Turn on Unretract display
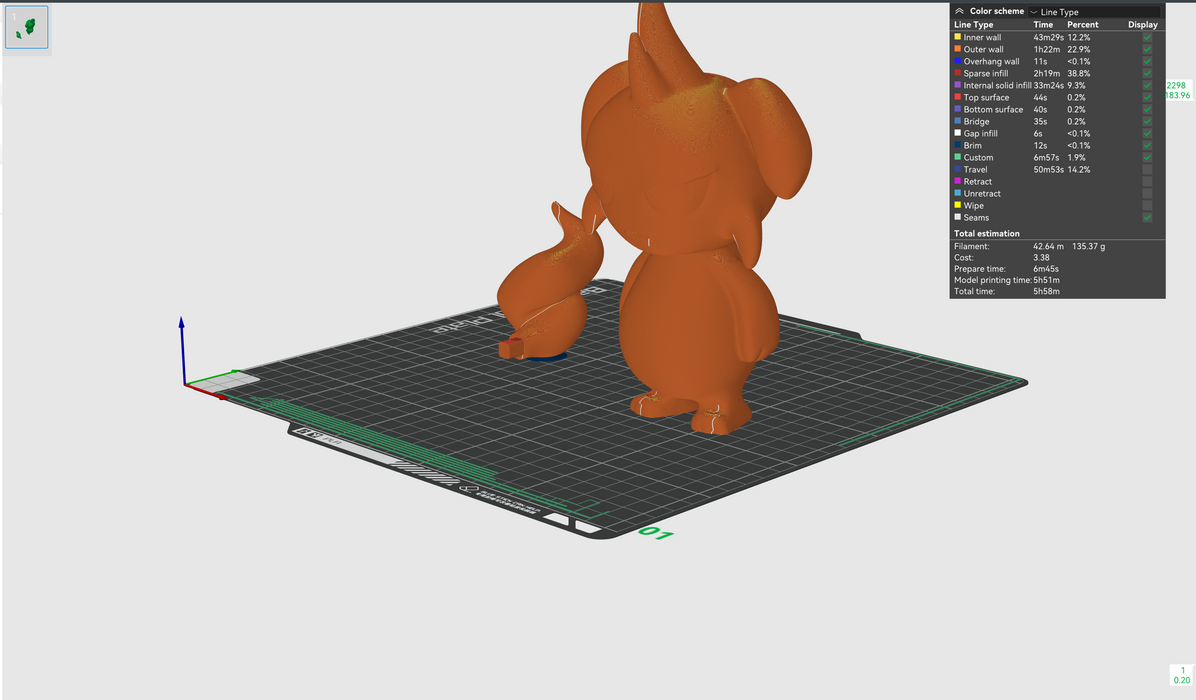The image size is (1196, 700). [x=1147, y=194]
